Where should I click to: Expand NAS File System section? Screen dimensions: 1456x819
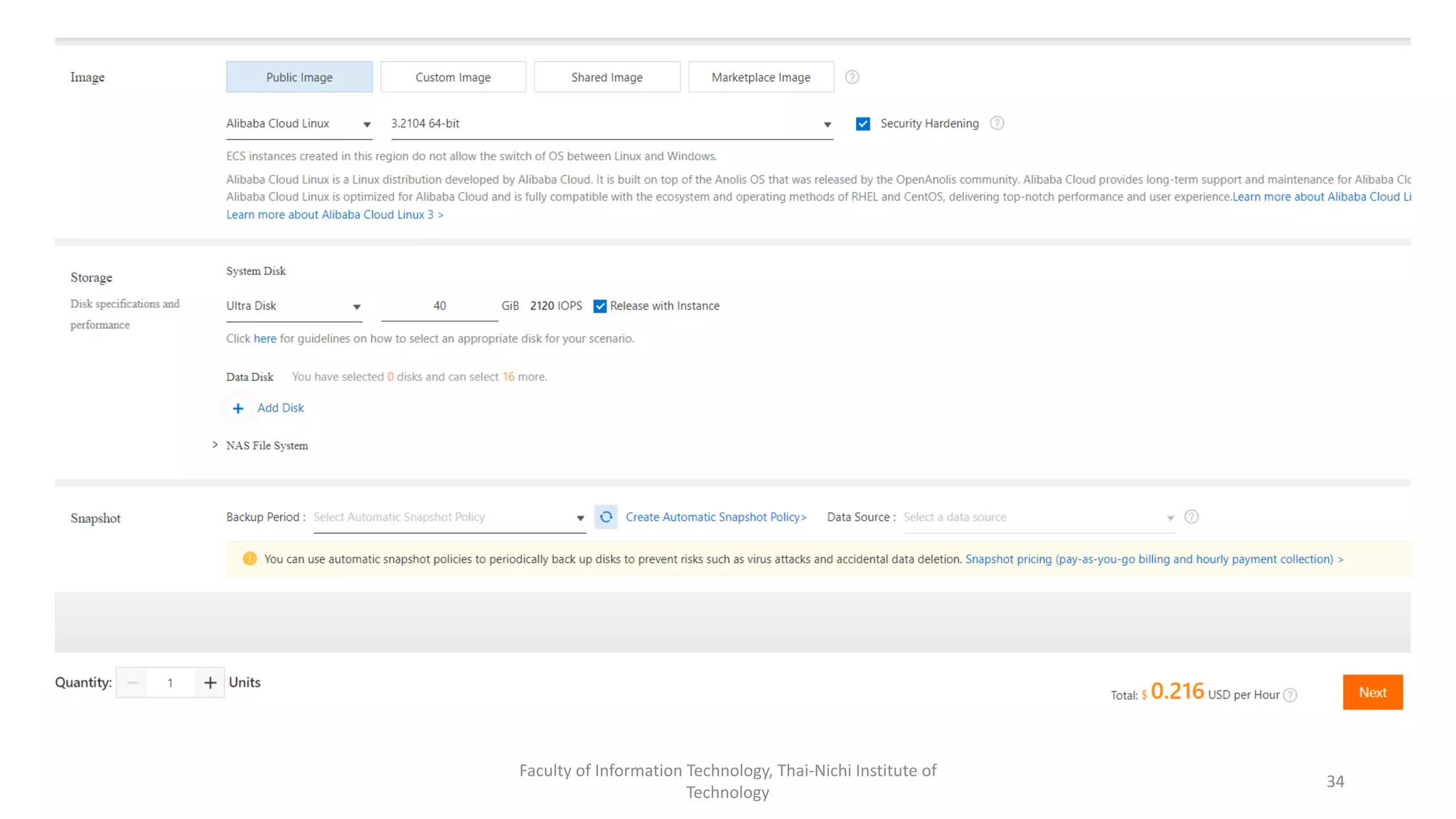260,446
